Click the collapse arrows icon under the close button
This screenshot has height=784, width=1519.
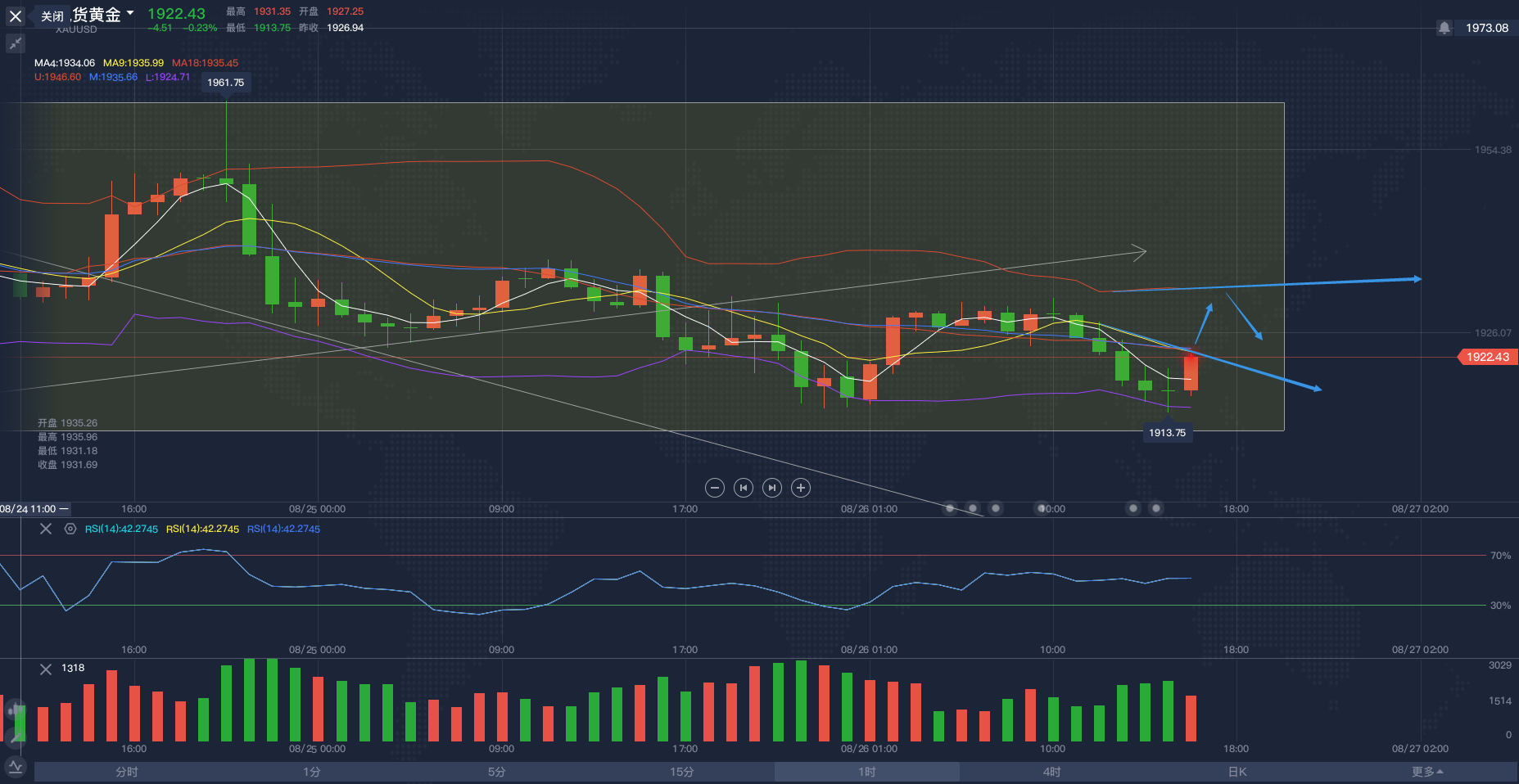(16, 44)
